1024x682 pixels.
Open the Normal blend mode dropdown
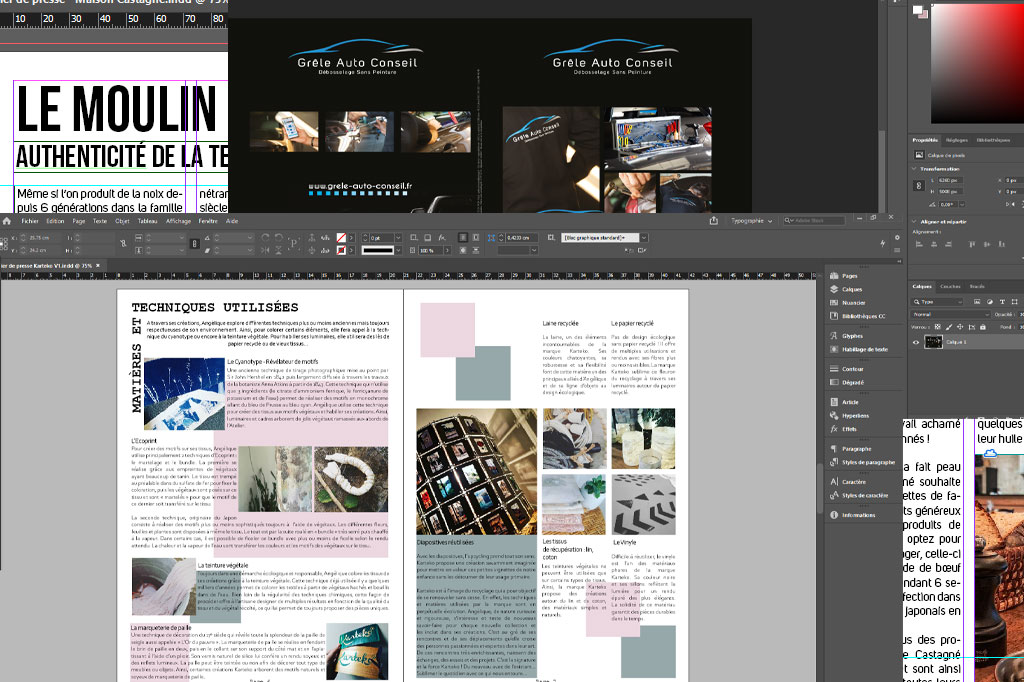[x=949, y=315]
